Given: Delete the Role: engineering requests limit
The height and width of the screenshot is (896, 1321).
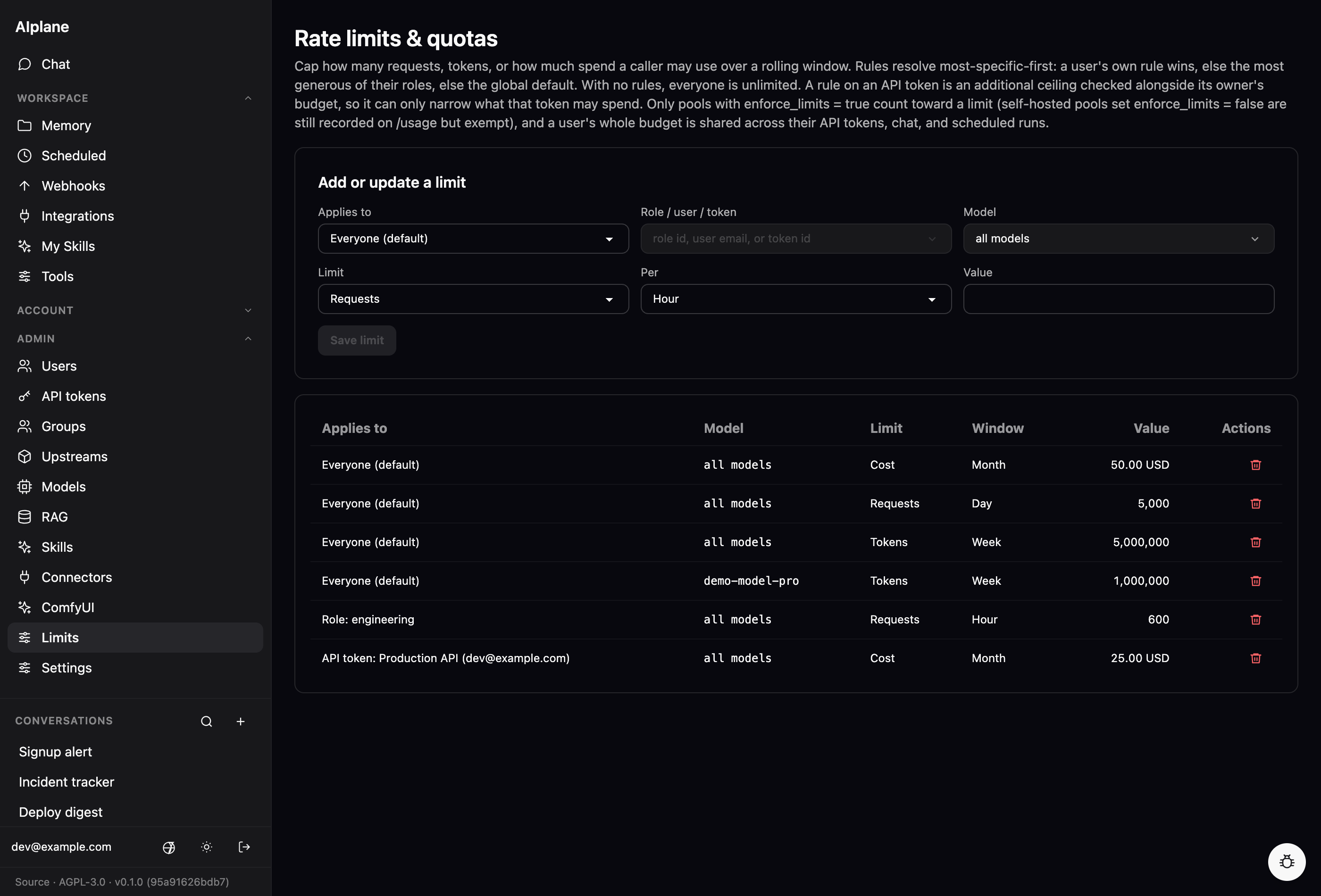Looking at the screenshot, I should point(1255,619).
